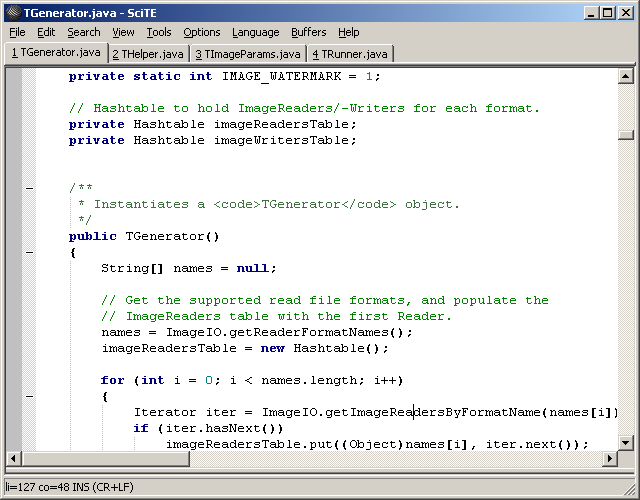640x500 pixels.
Task: Click the 'public TGenerator()' constructor line
Action: click(x=144, y=236)
